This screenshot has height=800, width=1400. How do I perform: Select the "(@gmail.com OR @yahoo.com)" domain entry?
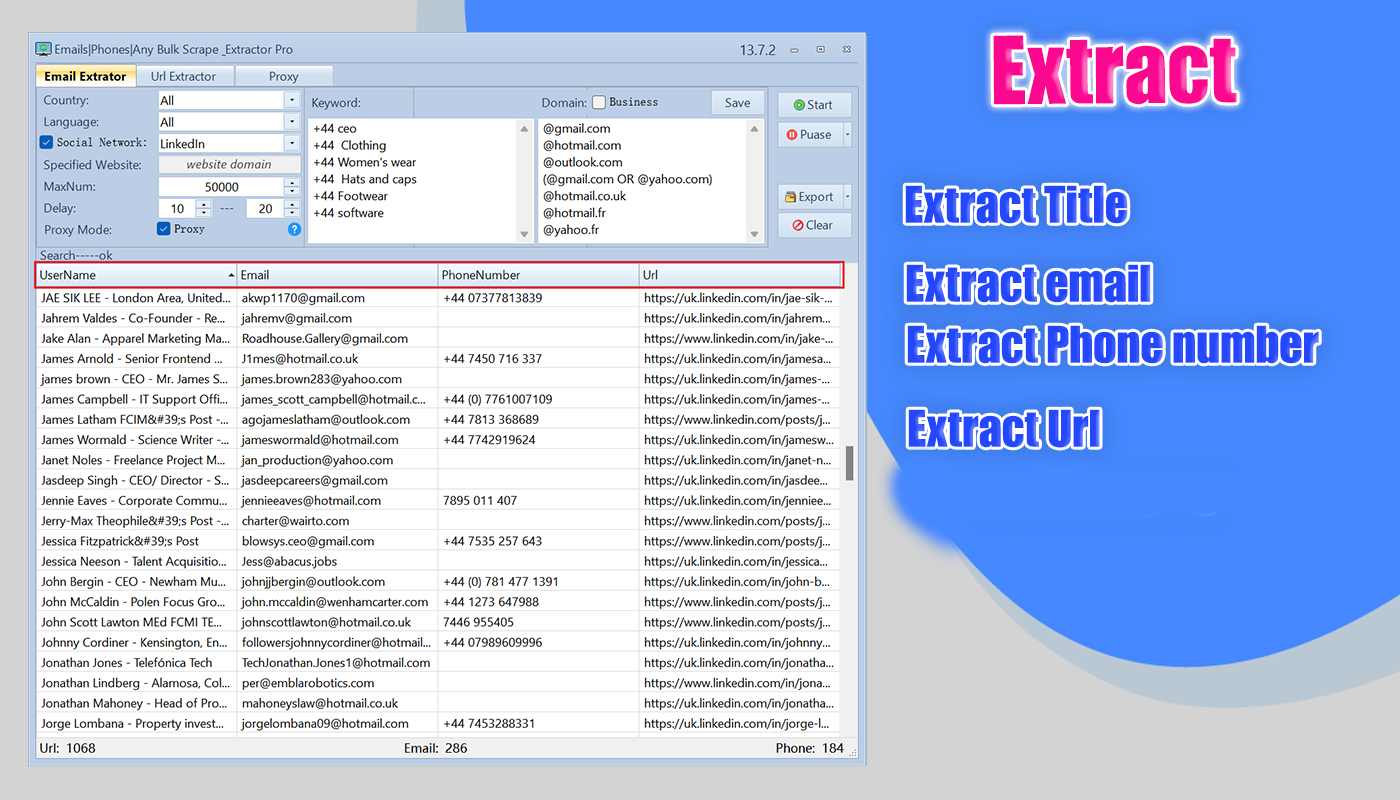tap(628, 180)
